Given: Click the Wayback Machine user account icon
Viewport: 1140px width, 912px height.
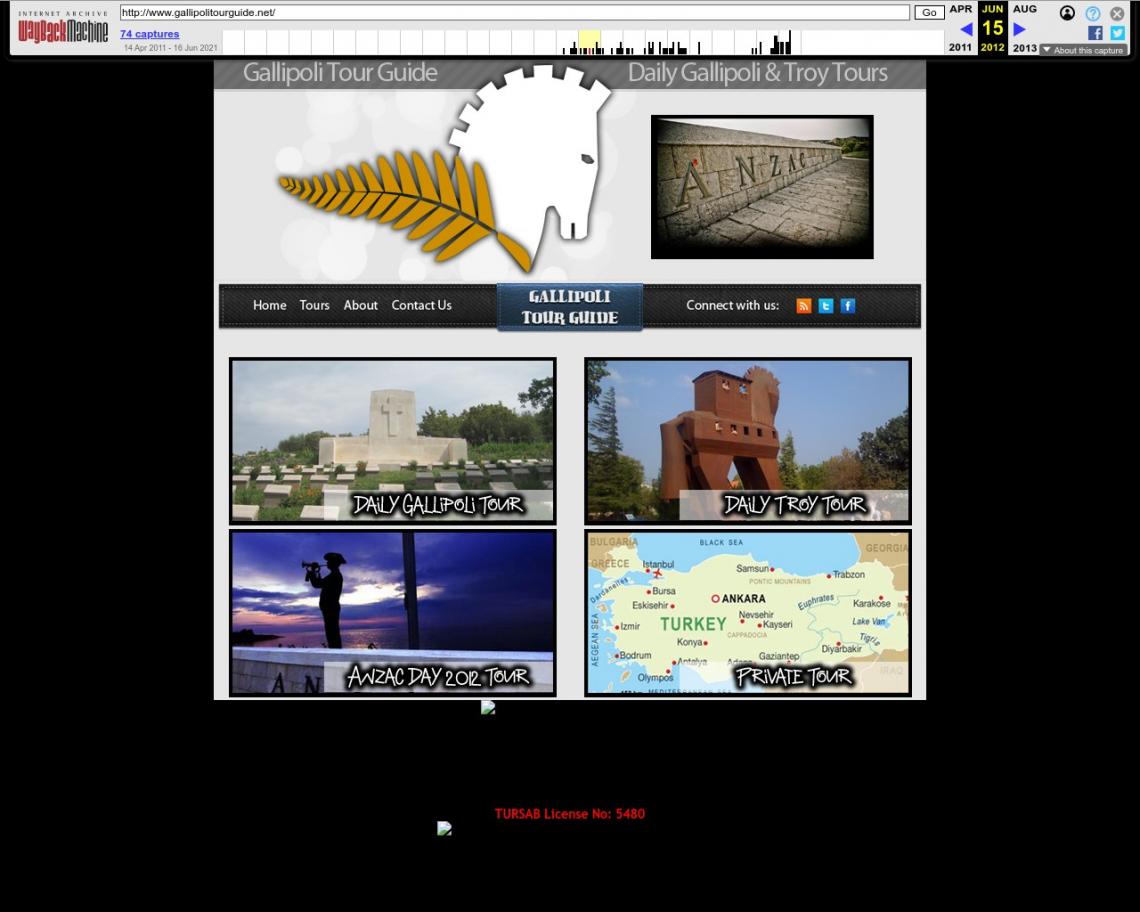Looking at the screenshot, I should 1067,13.
